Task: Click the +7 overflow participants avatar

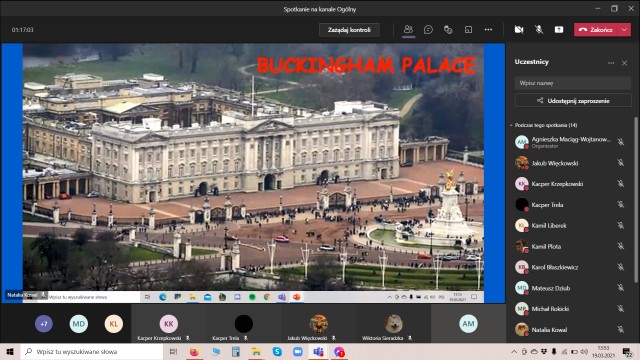Action: pyautogui.click(x=44, y=324)
